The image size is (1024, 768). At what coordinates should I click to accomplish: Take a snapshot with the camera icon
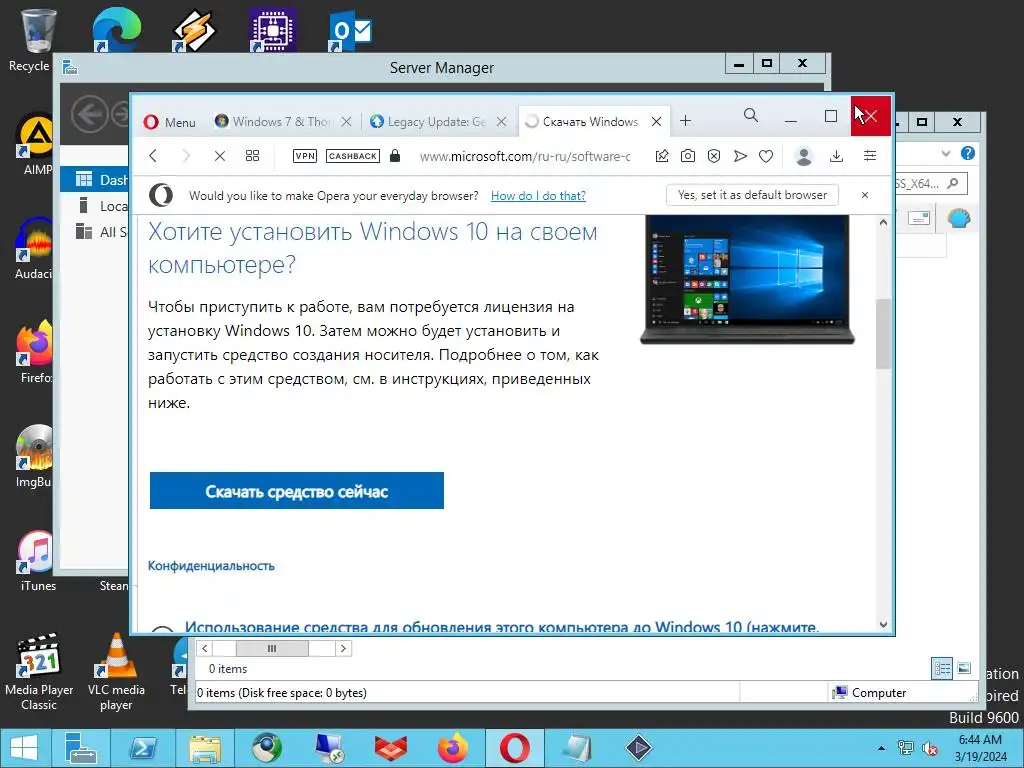(688, 155)
